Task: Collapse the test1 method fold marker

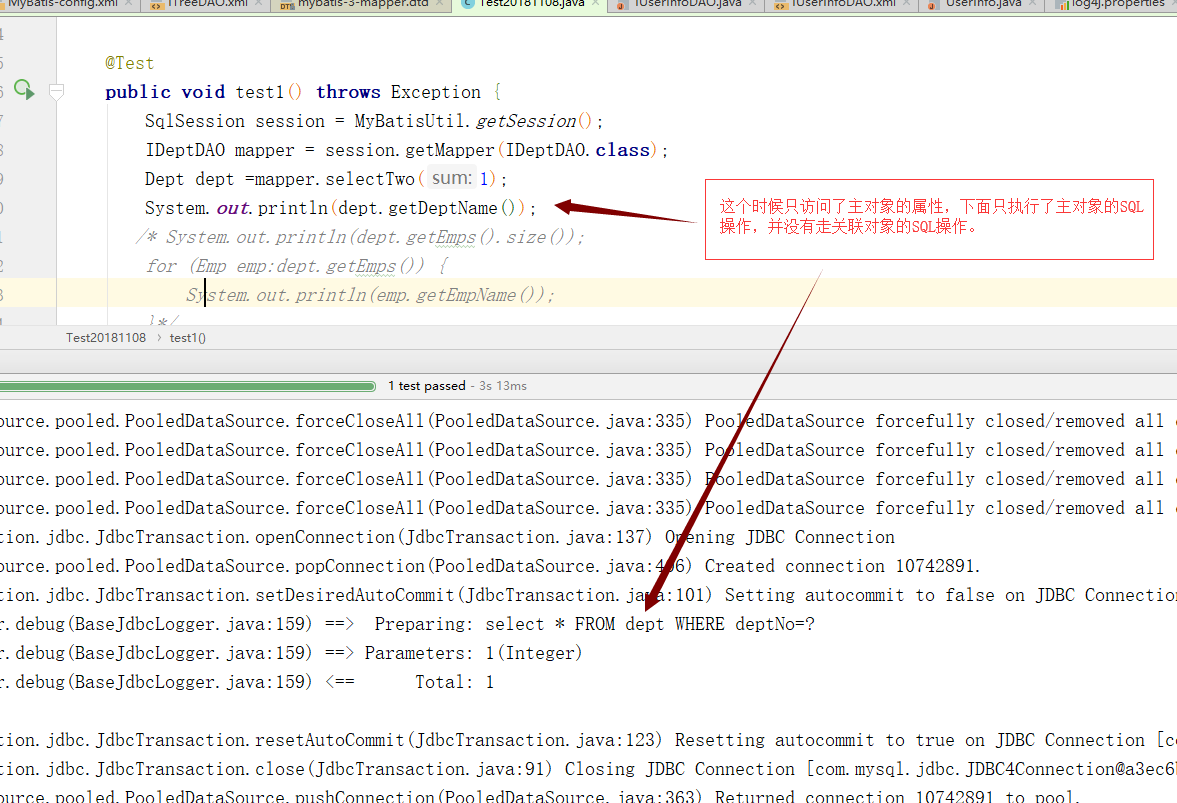Action: pos(57,91)
